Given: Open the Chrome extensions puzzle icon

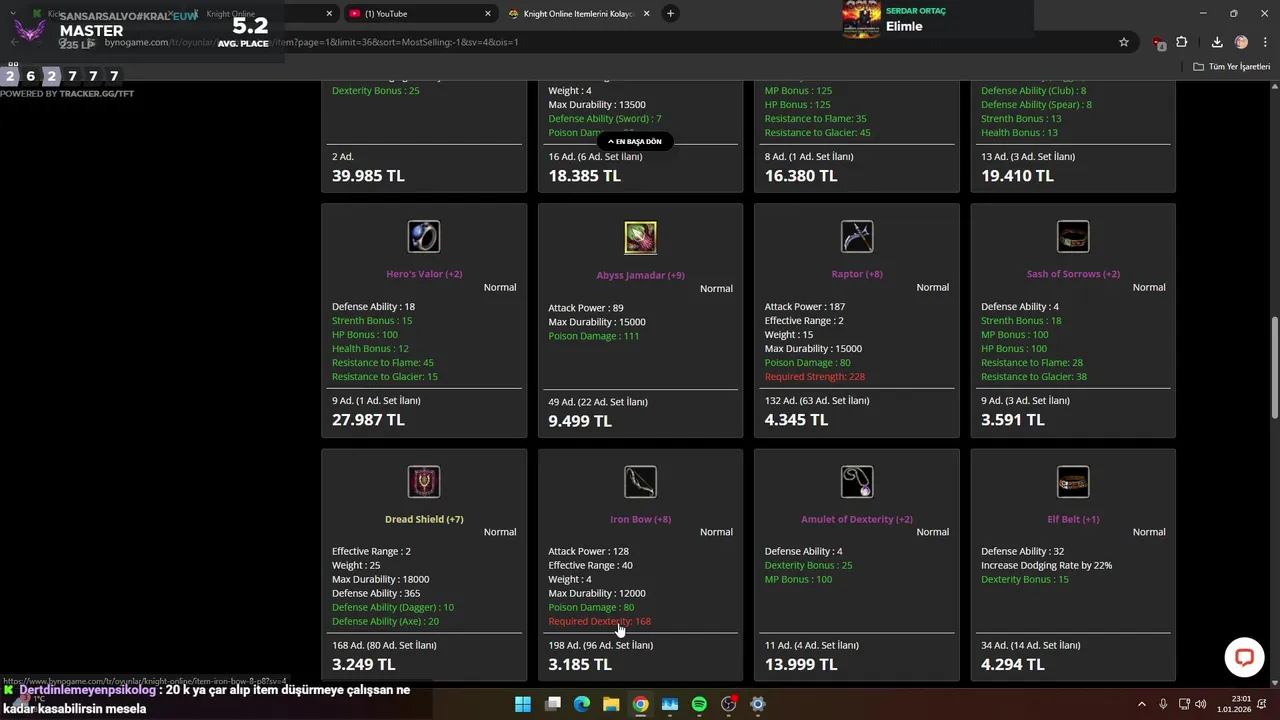Looking at the screenshot, I should click(x=1182, y=42).
